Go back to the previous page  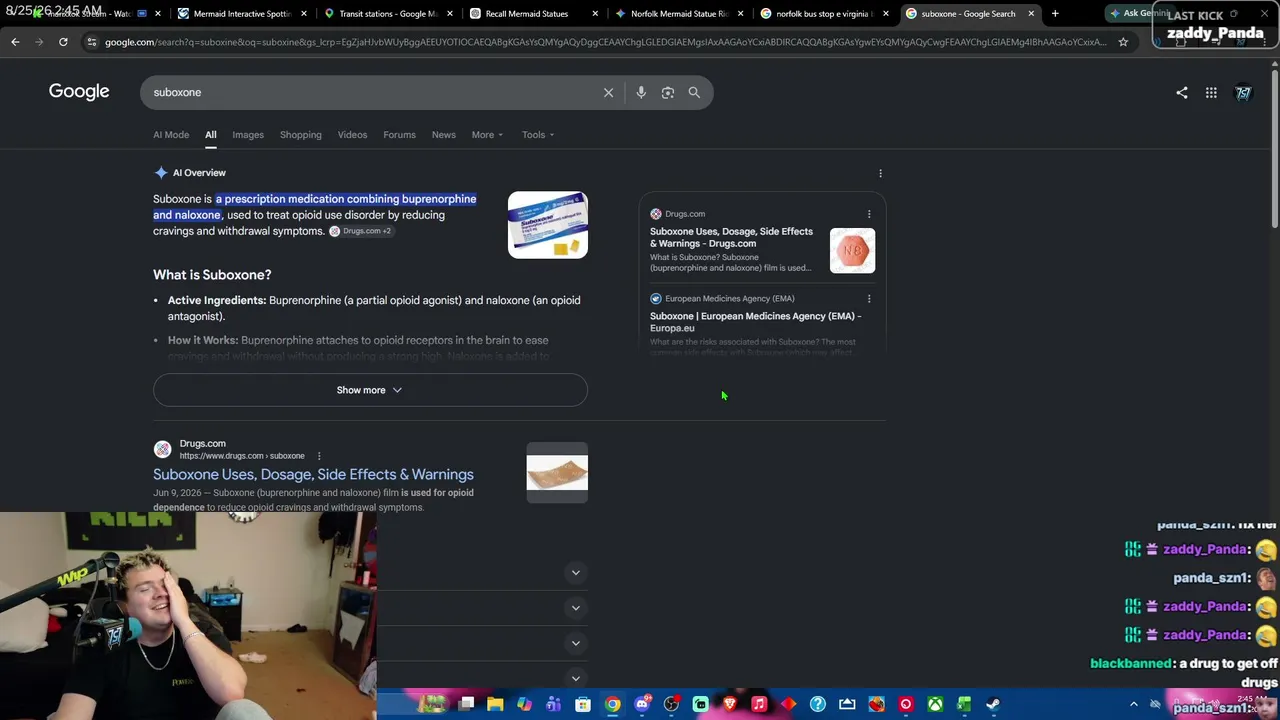coord(15,42)
